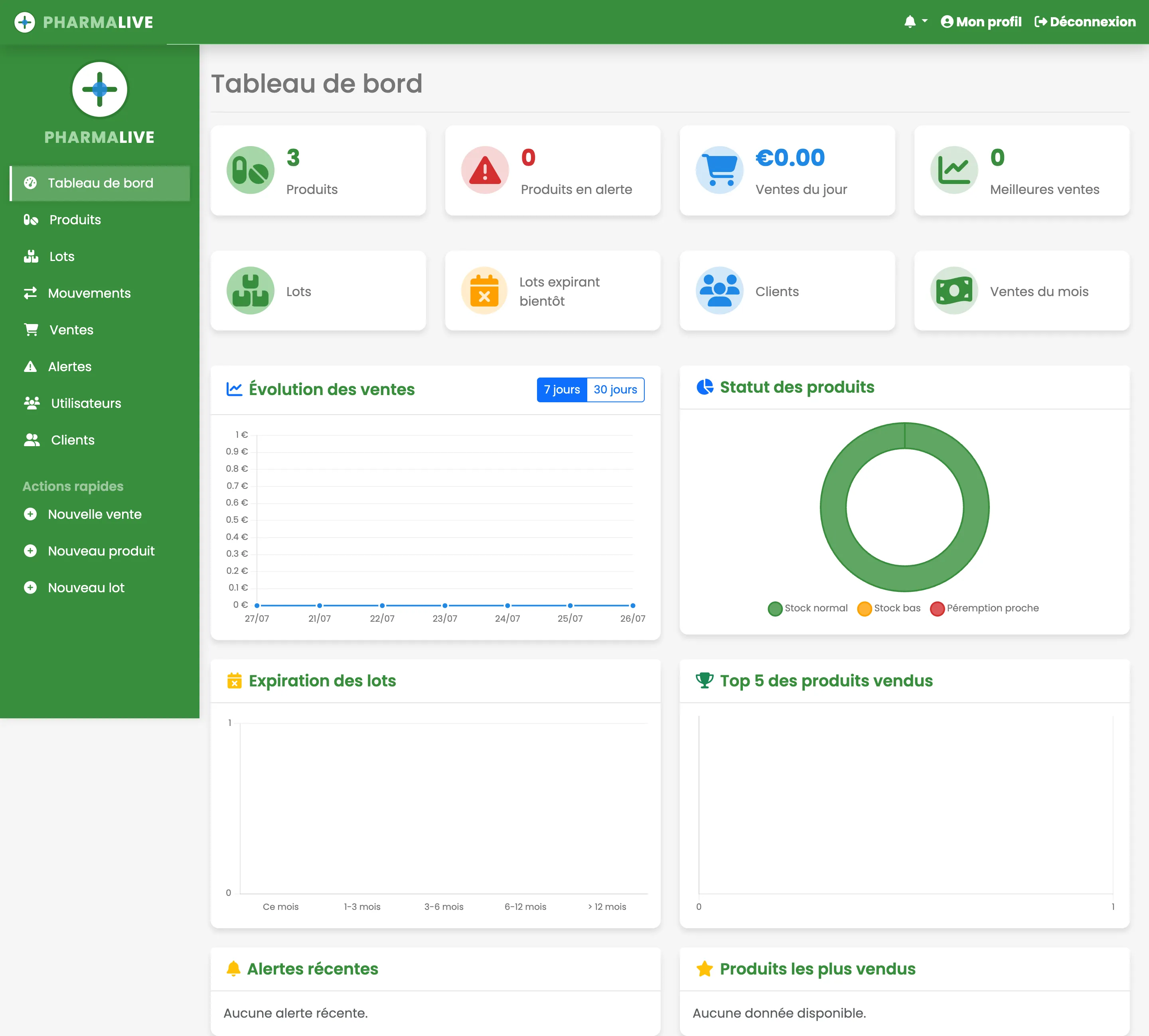Open the notification bell dropdown
Screen dimensions: 1149x1036
pyautogui.click(x=916, y=22)
